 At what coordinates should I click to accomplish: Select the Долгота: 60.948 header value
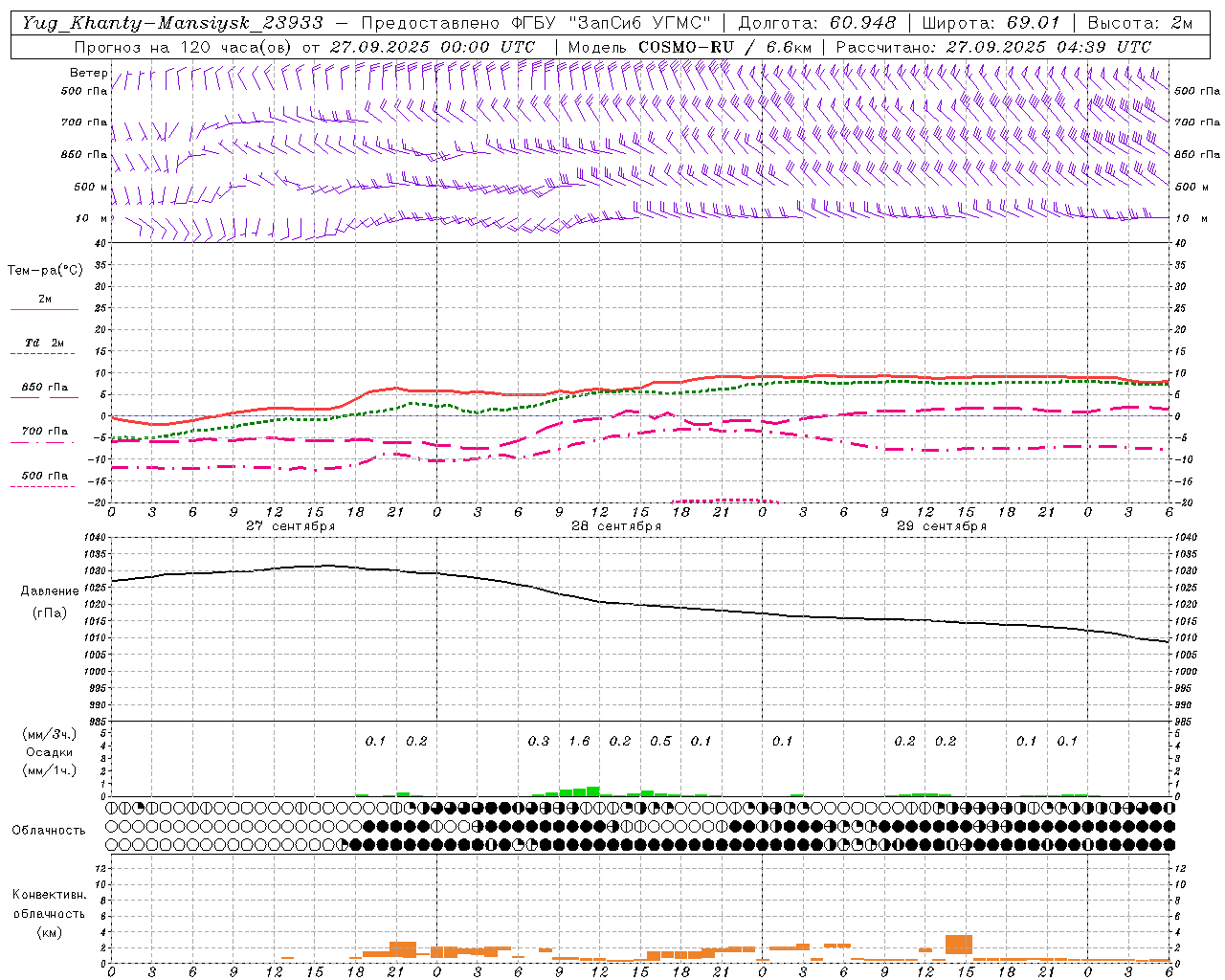[x=817, y=23]
